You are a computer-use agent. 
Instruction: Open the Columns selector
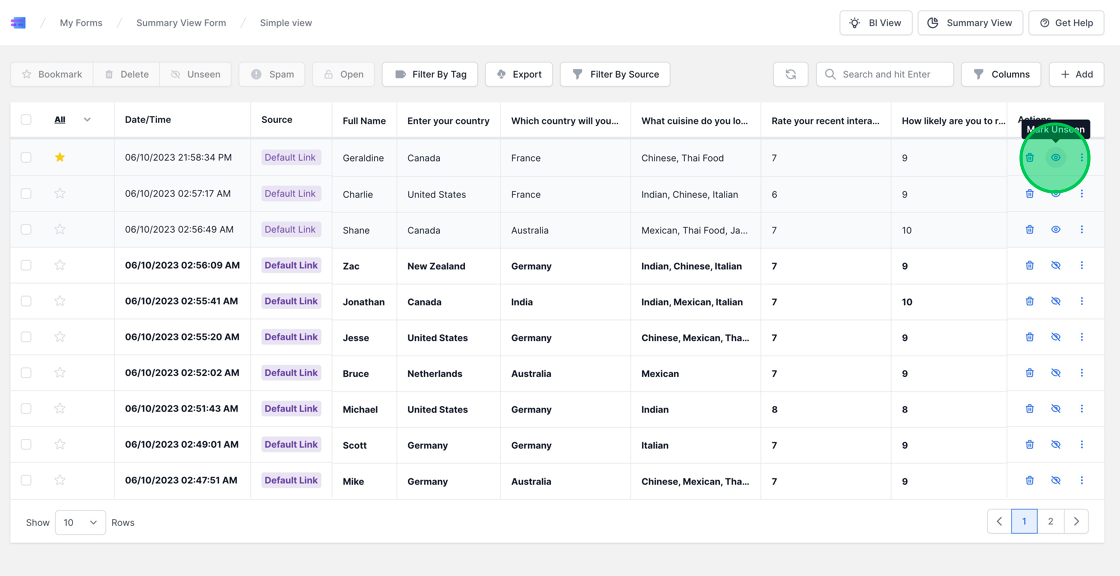pos(1001,74)
